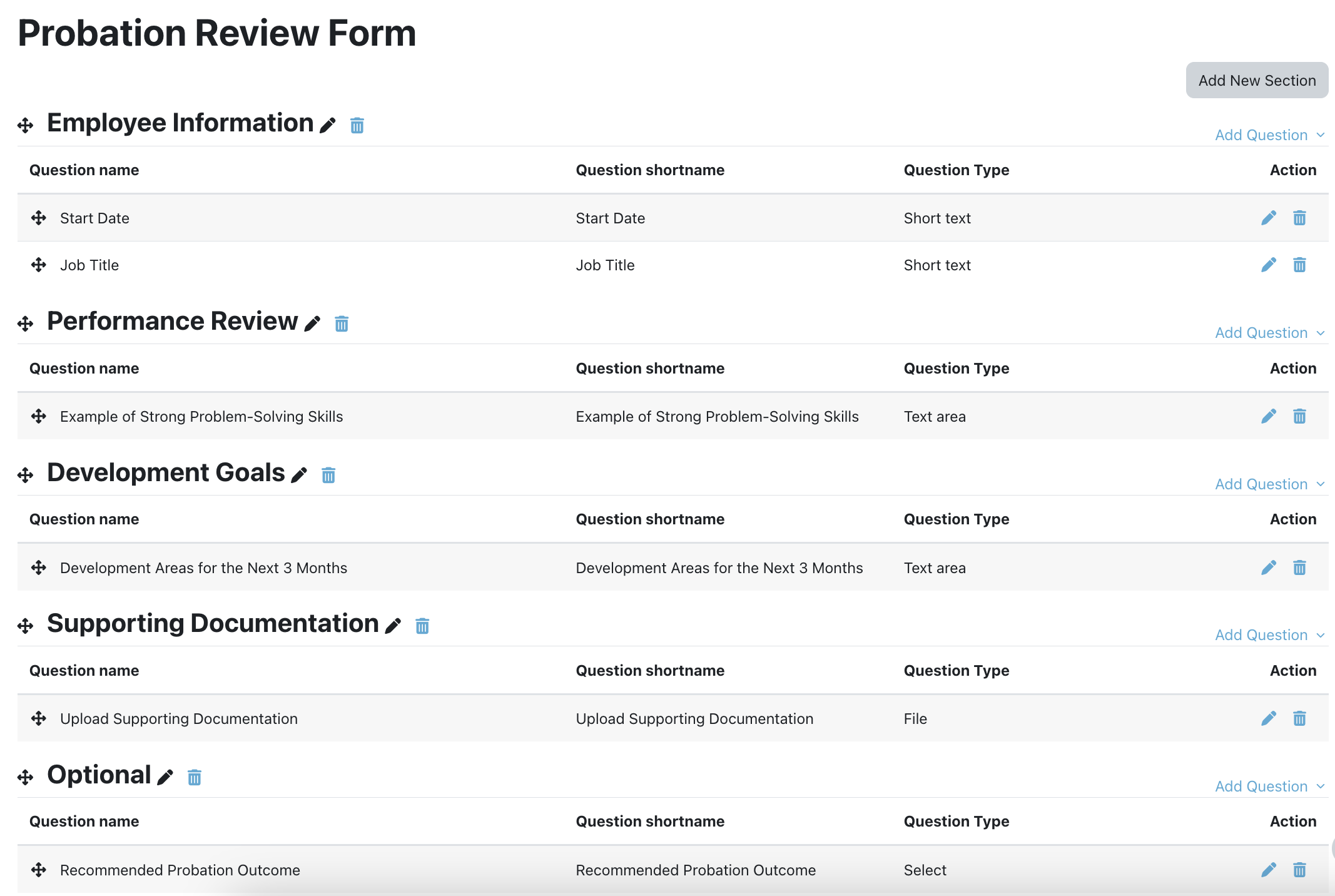
Task: Edit the Employee Information section title
Action: pyautogui.click(x=327, y=125)
